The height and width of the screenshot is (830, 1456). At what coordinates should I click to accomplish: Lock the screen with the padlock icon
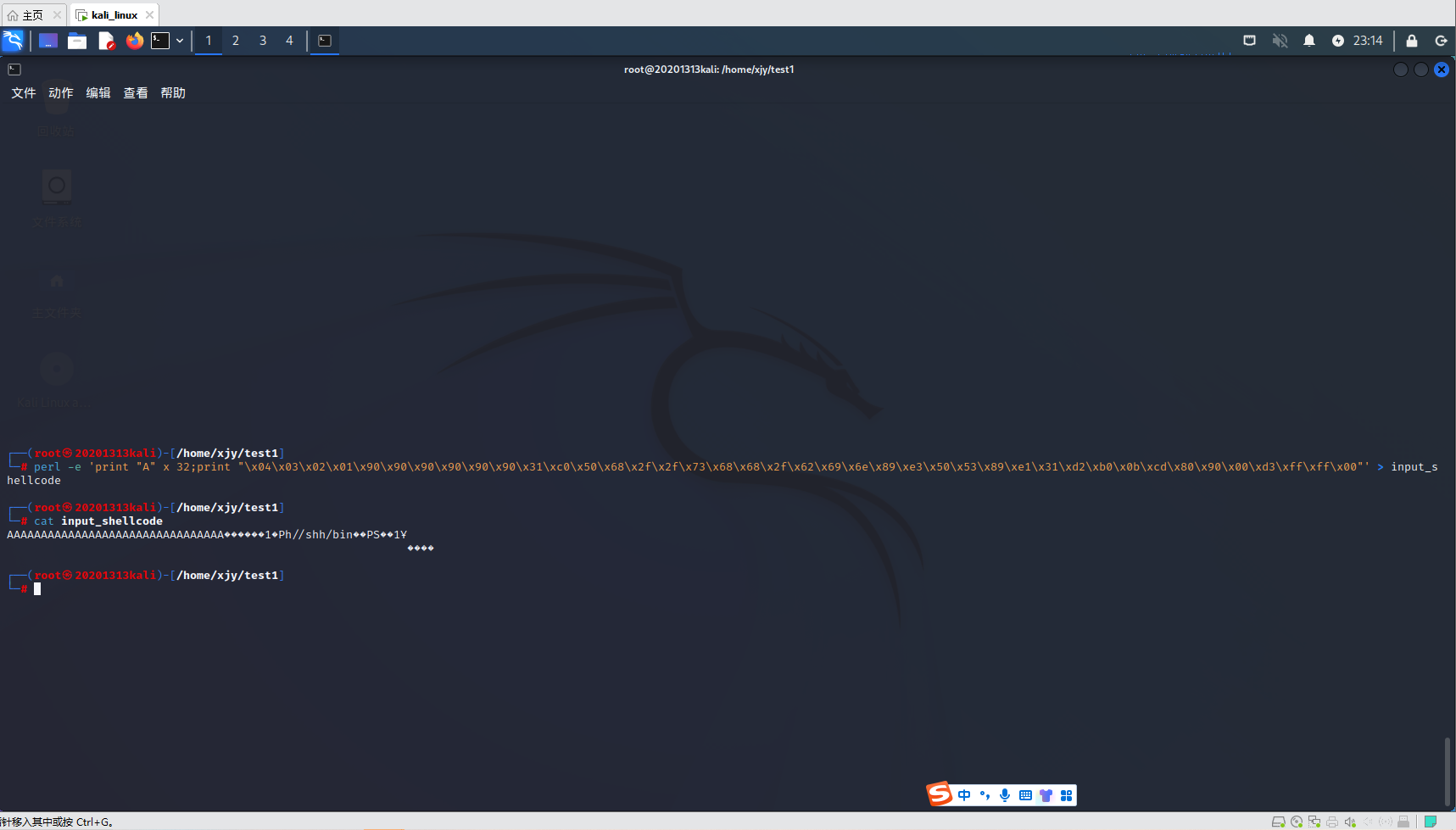pos(1412,41)
